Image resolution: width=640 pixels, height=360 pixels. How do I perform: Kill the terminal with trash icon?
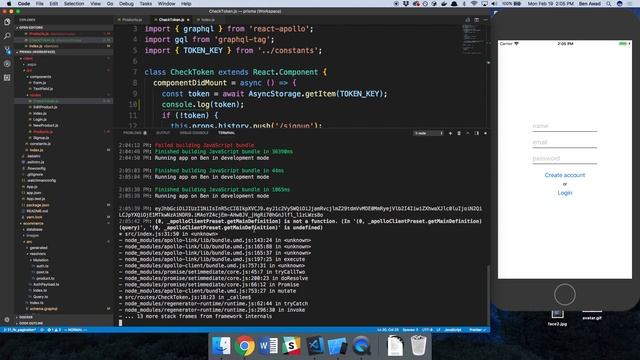click(x=459, y=133)
